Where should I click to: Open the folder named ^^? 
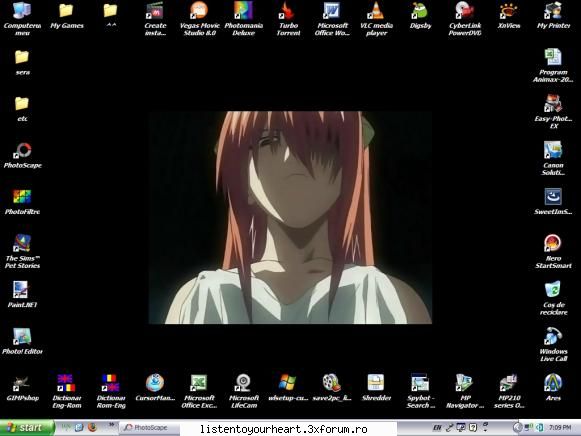[110, 16]
